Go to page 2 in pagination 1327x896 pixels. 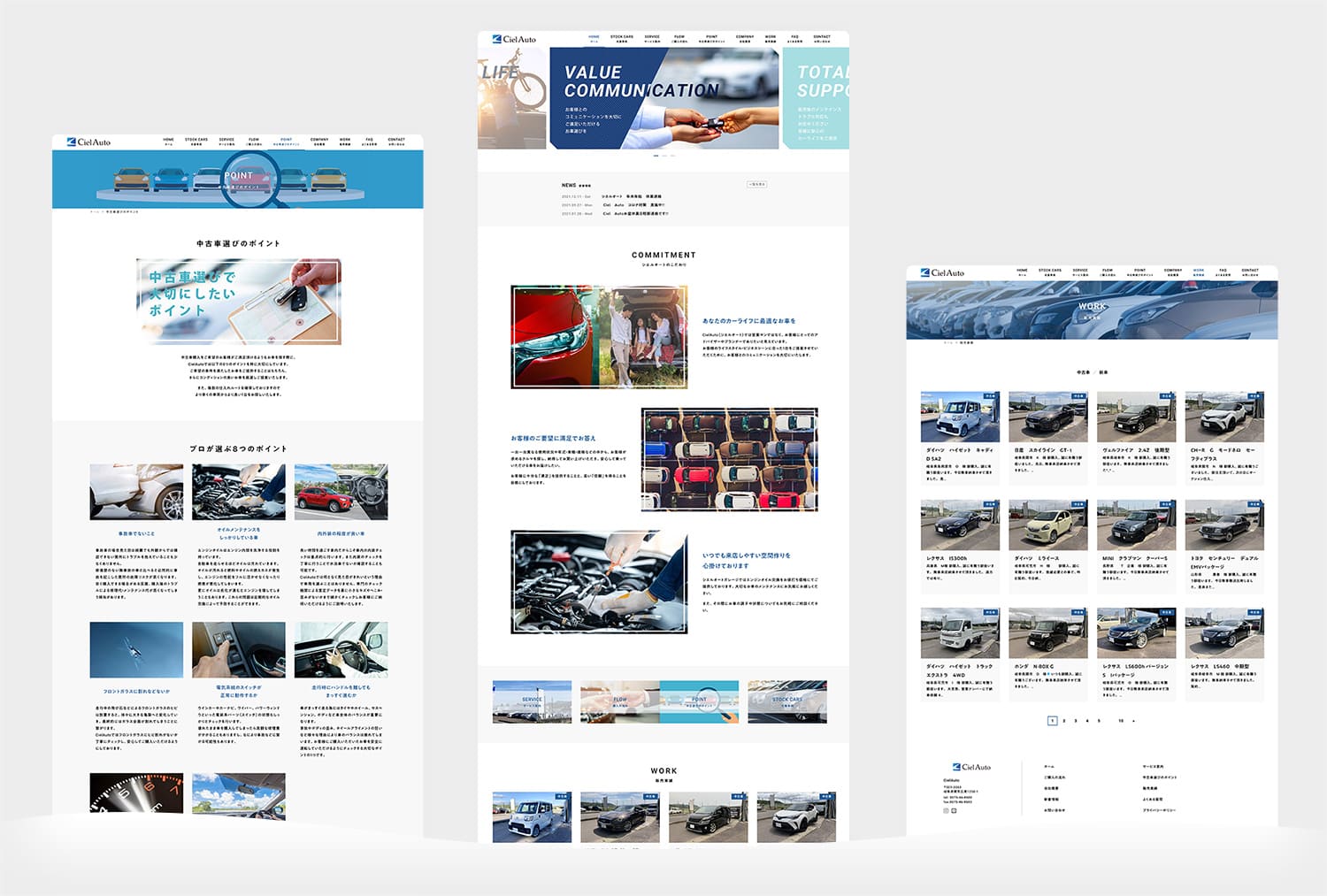pos(1064,721)
